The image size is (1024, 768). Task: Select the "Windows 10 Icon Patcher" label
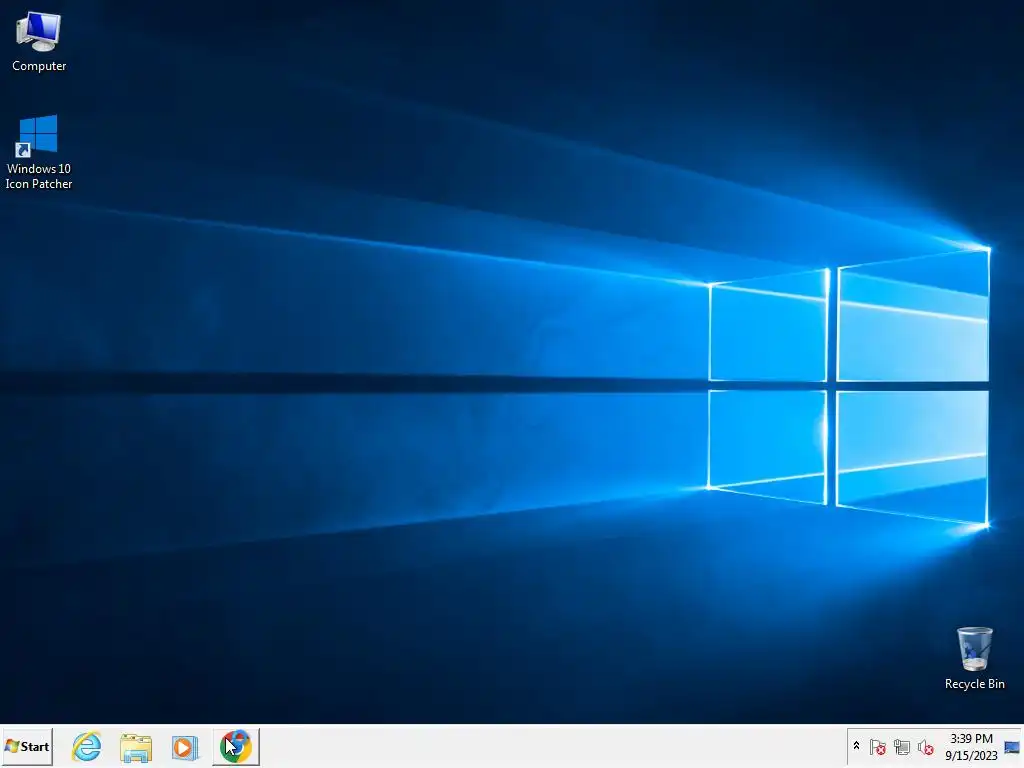coord(39,176)
